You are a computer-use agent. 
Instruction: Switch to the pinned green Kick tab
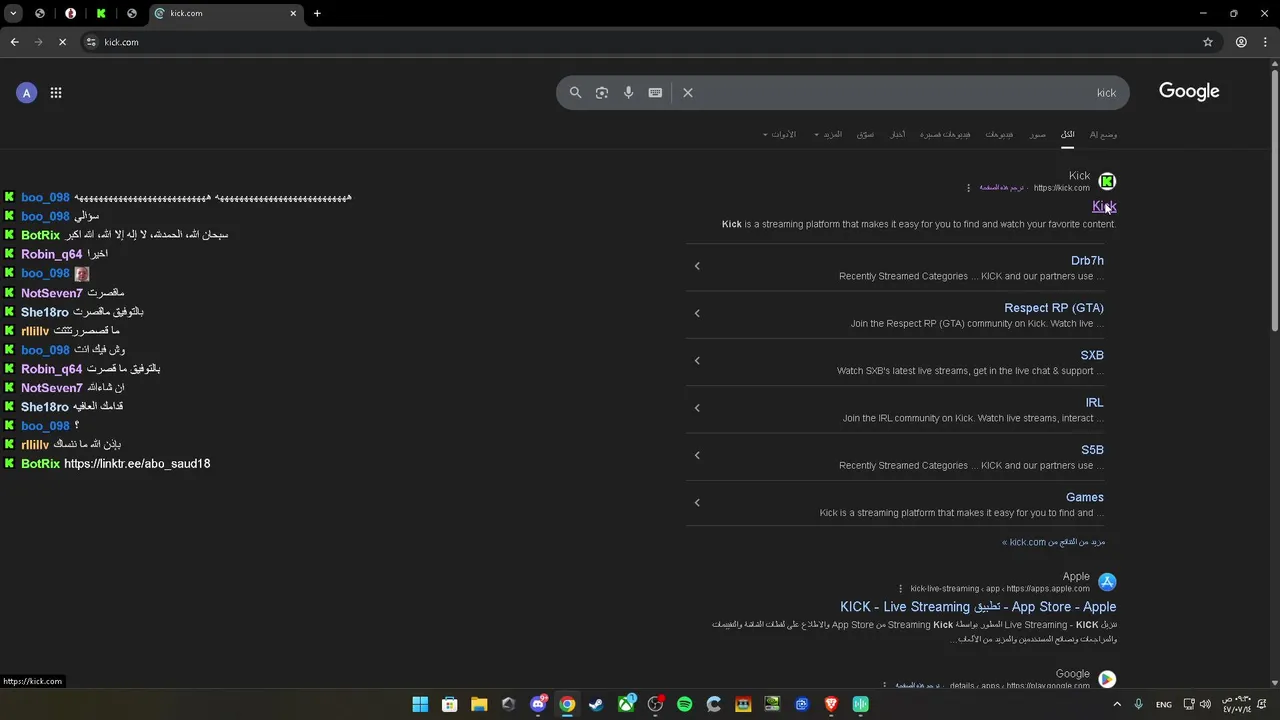[101, 13]
